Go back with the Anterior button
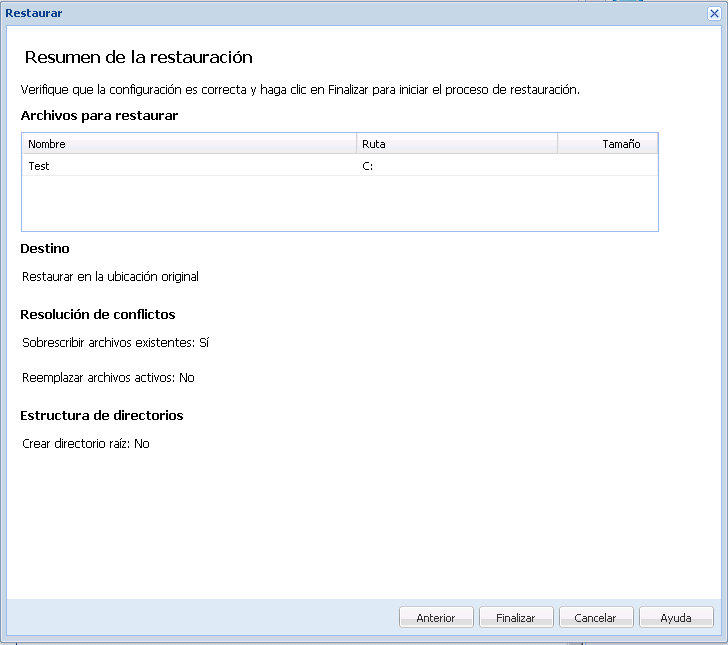This screenshot has width=728, height=645. pyautogui.click(x=436, y=618)
